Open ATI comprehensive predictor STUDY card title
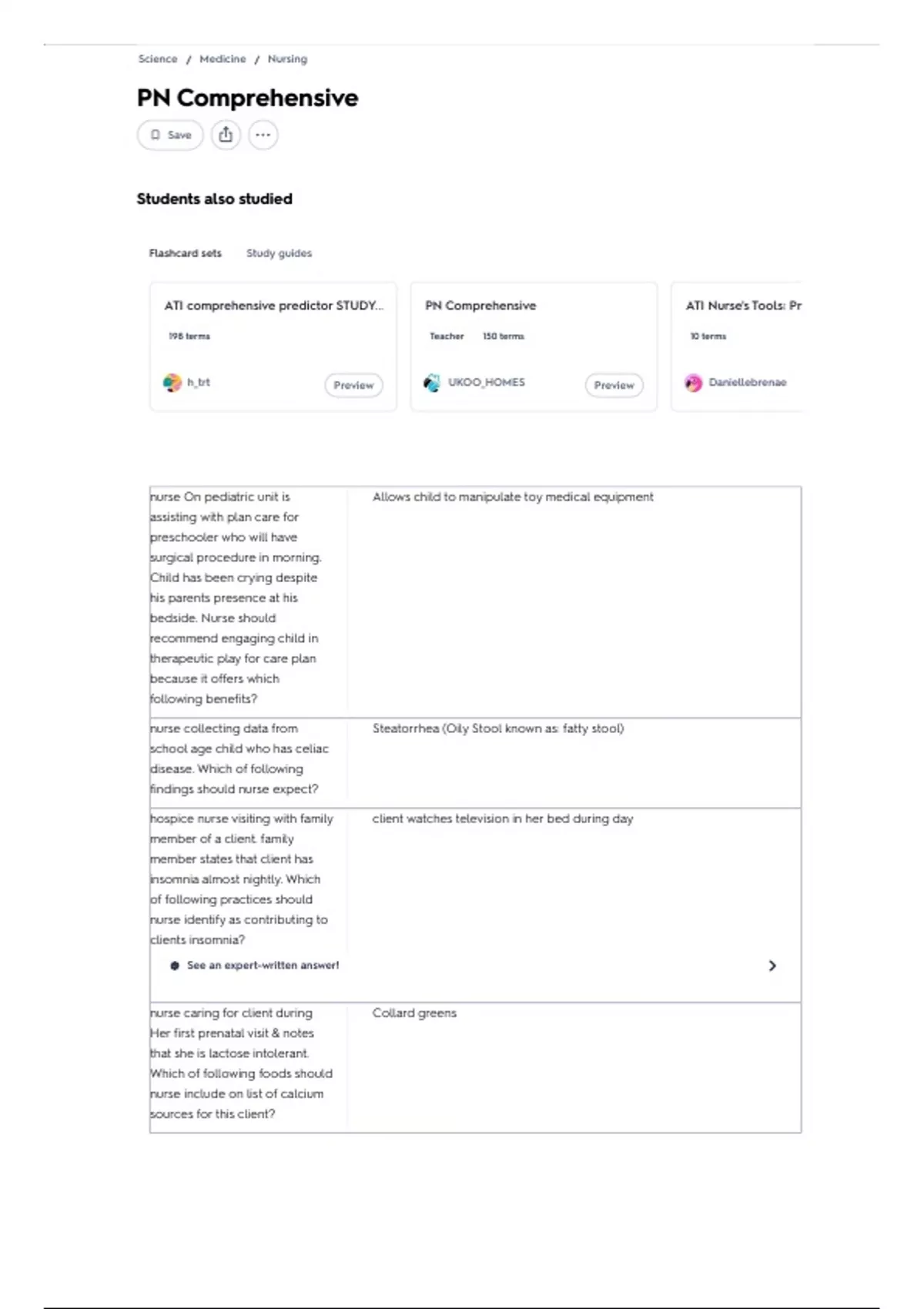 pyautogui.click(x=273, y=306)
